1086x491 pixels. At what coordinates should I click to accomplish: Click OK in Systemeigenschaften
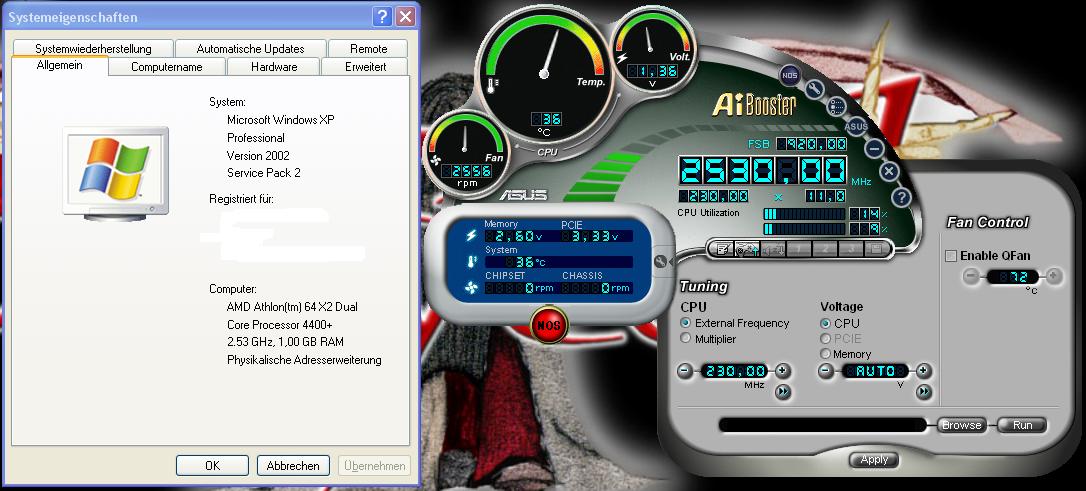(x=212, y=465)
